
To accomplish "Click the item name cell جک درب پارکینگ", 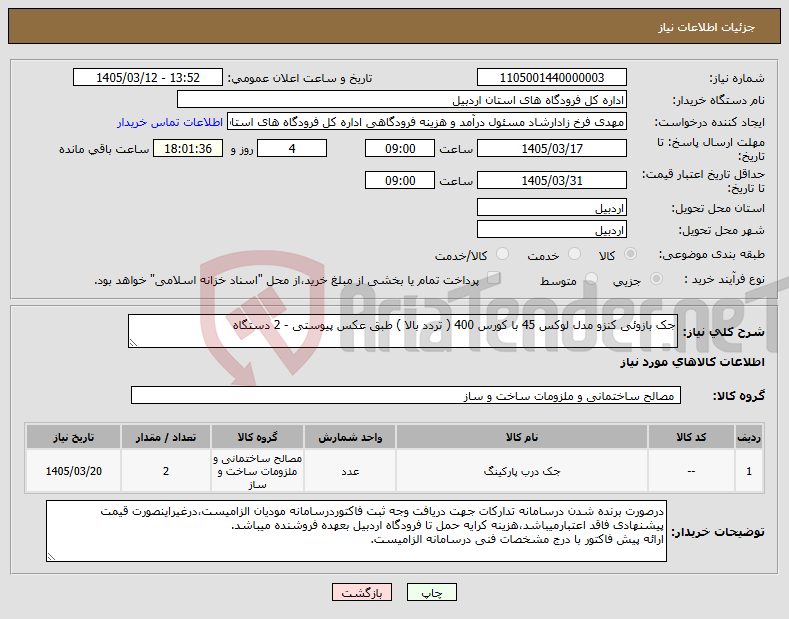I will tap(521, 471).
